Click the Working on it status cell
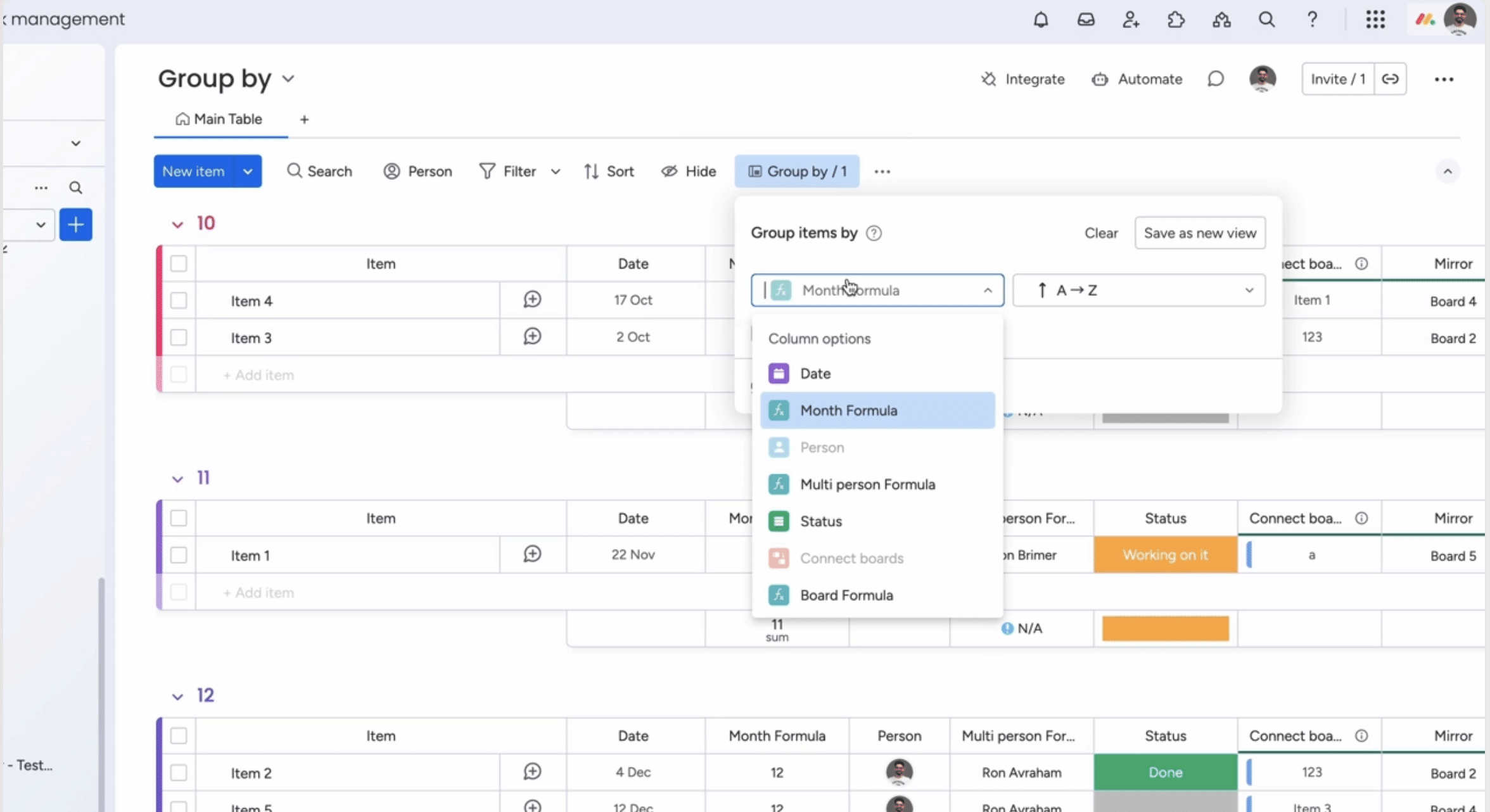The height and width of the screenshot is (812, 1490). (x=1164, y=555)
